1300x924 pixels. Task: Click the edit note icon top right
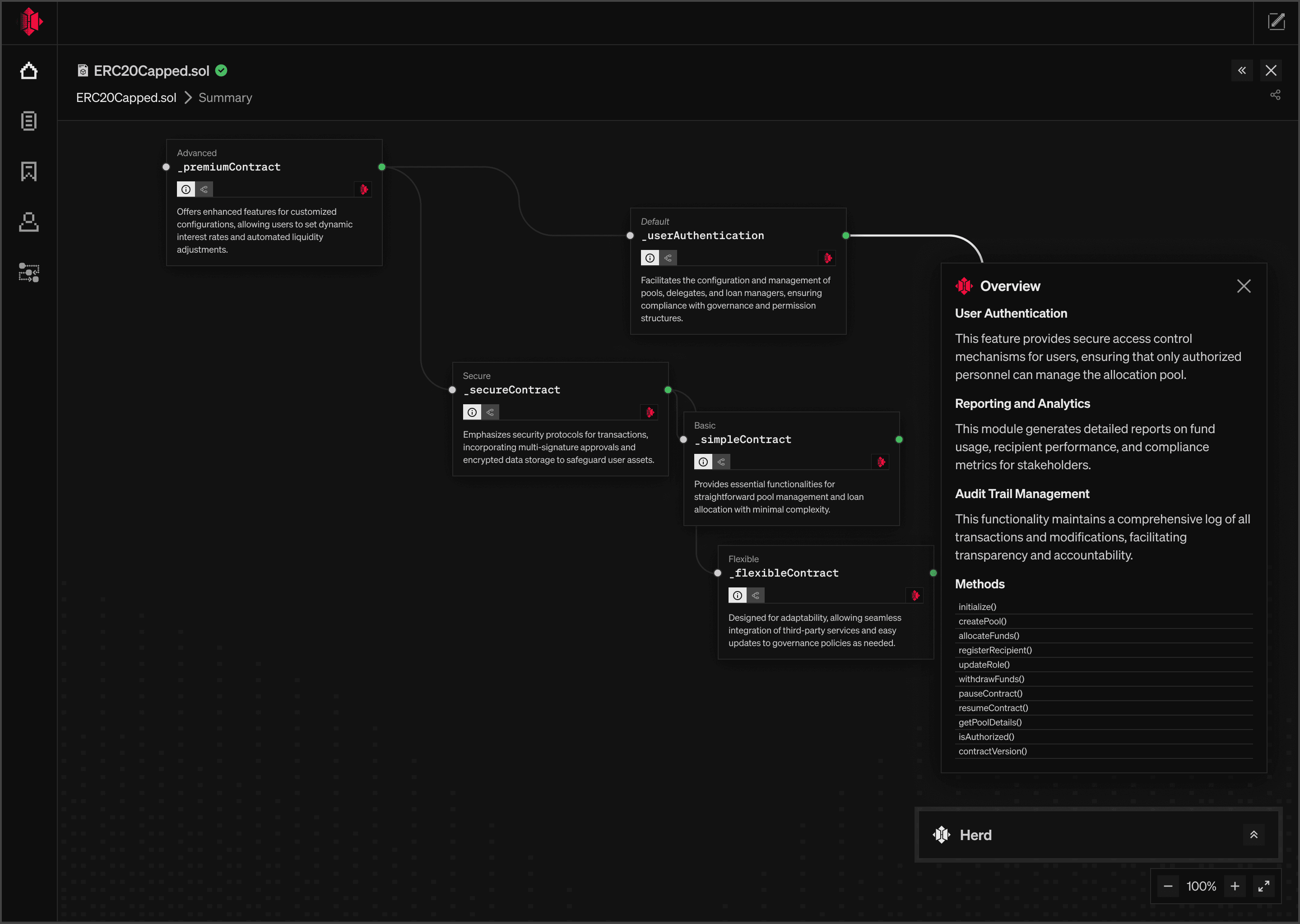tap(1276, 22)
